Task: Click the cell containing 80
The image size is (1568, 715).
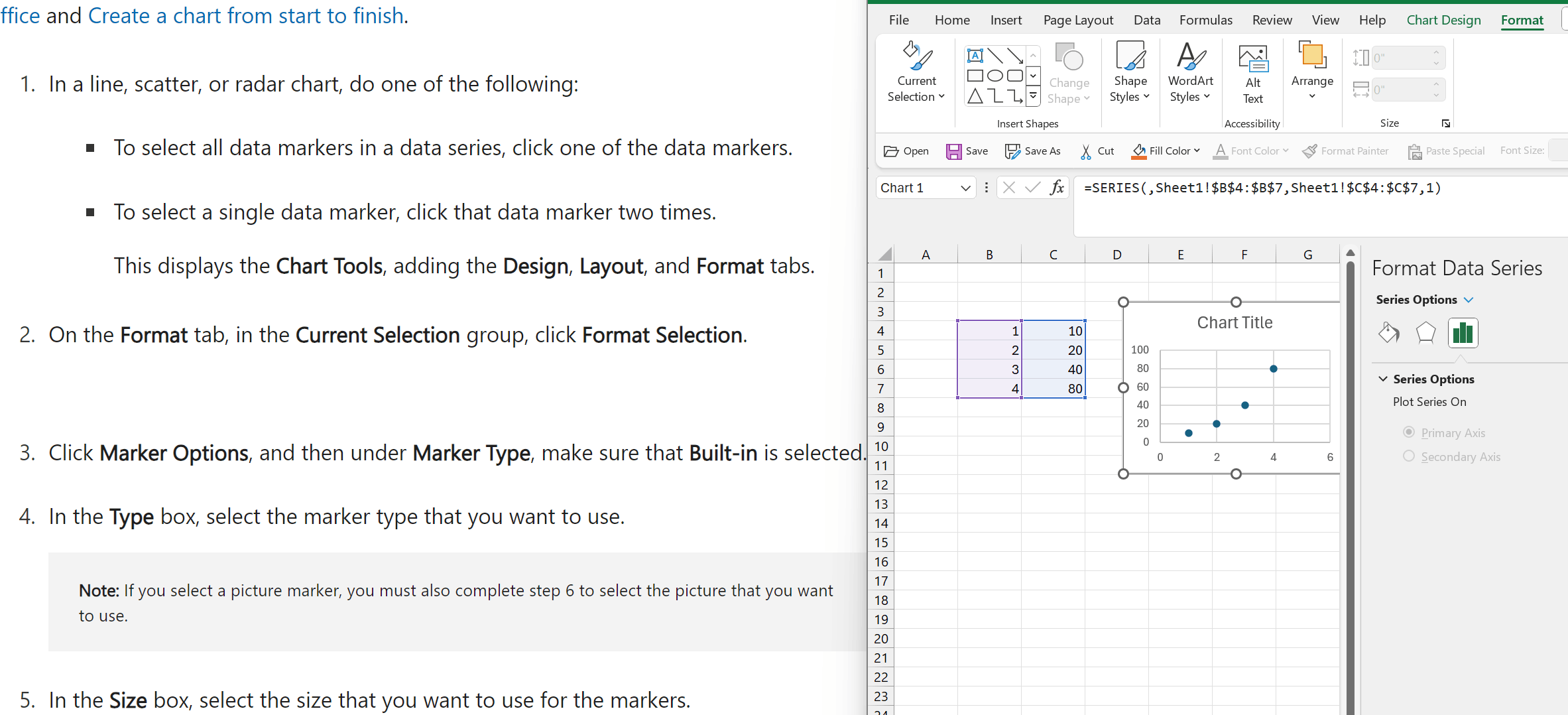Action: pos(1053,389)
